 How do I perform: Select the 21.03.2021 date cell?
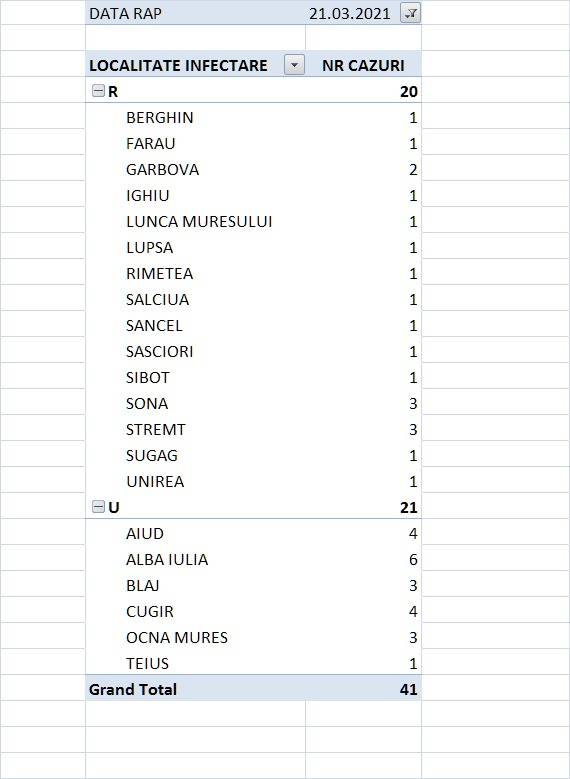tap(350, 13)
